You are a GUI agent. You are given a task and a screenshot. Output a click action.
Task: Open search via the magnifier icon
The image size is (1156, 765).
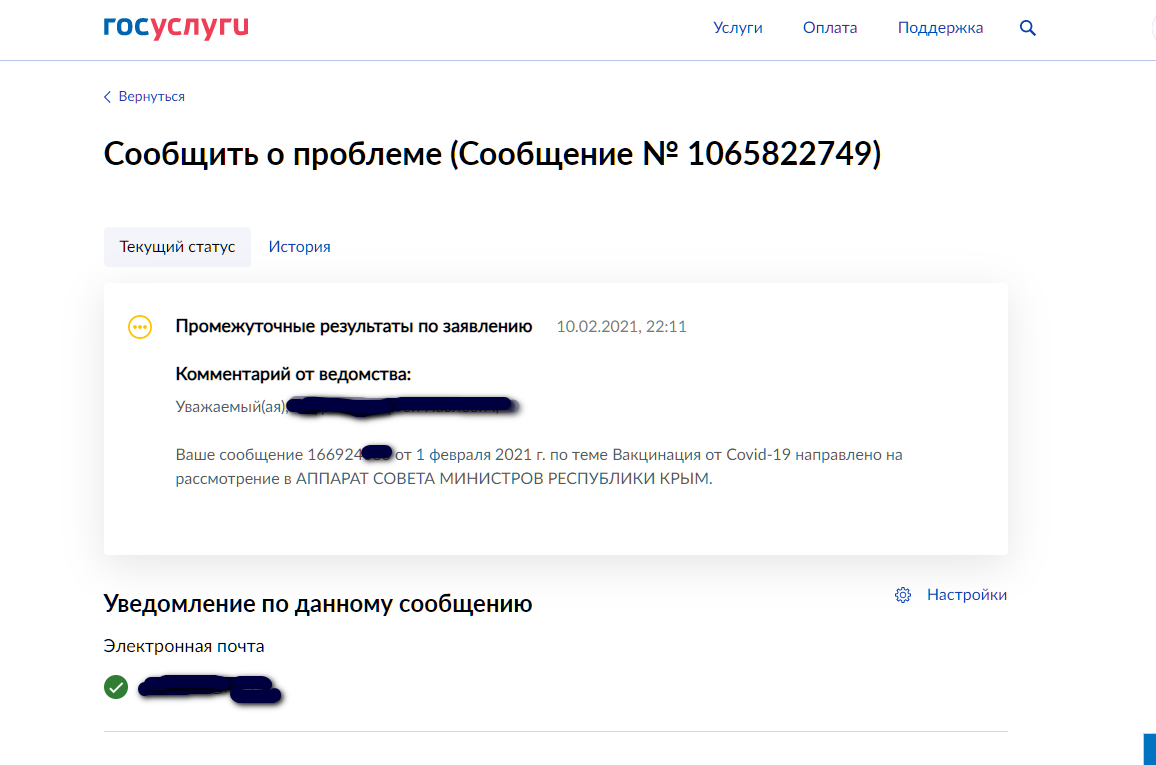click(1027, 28)
